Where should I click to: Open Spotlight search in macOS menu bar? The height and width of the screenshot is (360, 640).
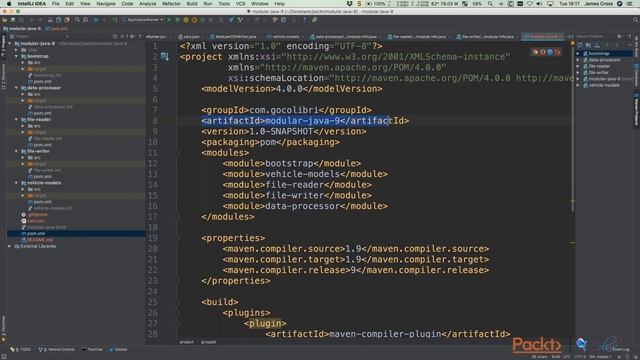(x=490, y=4)
